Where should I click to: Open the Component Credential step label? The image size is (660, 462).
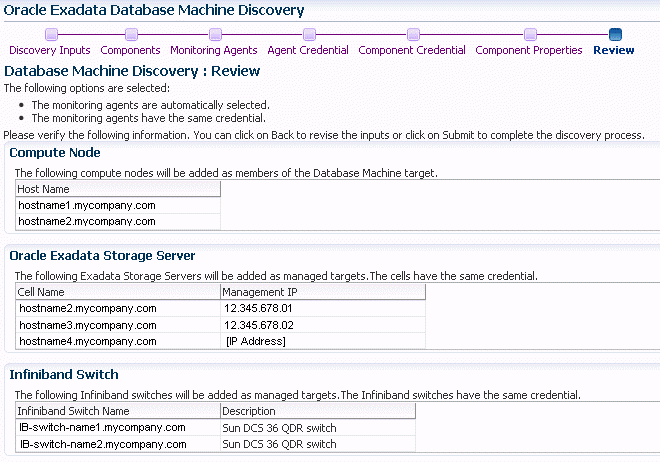click(x=412, y=50)
